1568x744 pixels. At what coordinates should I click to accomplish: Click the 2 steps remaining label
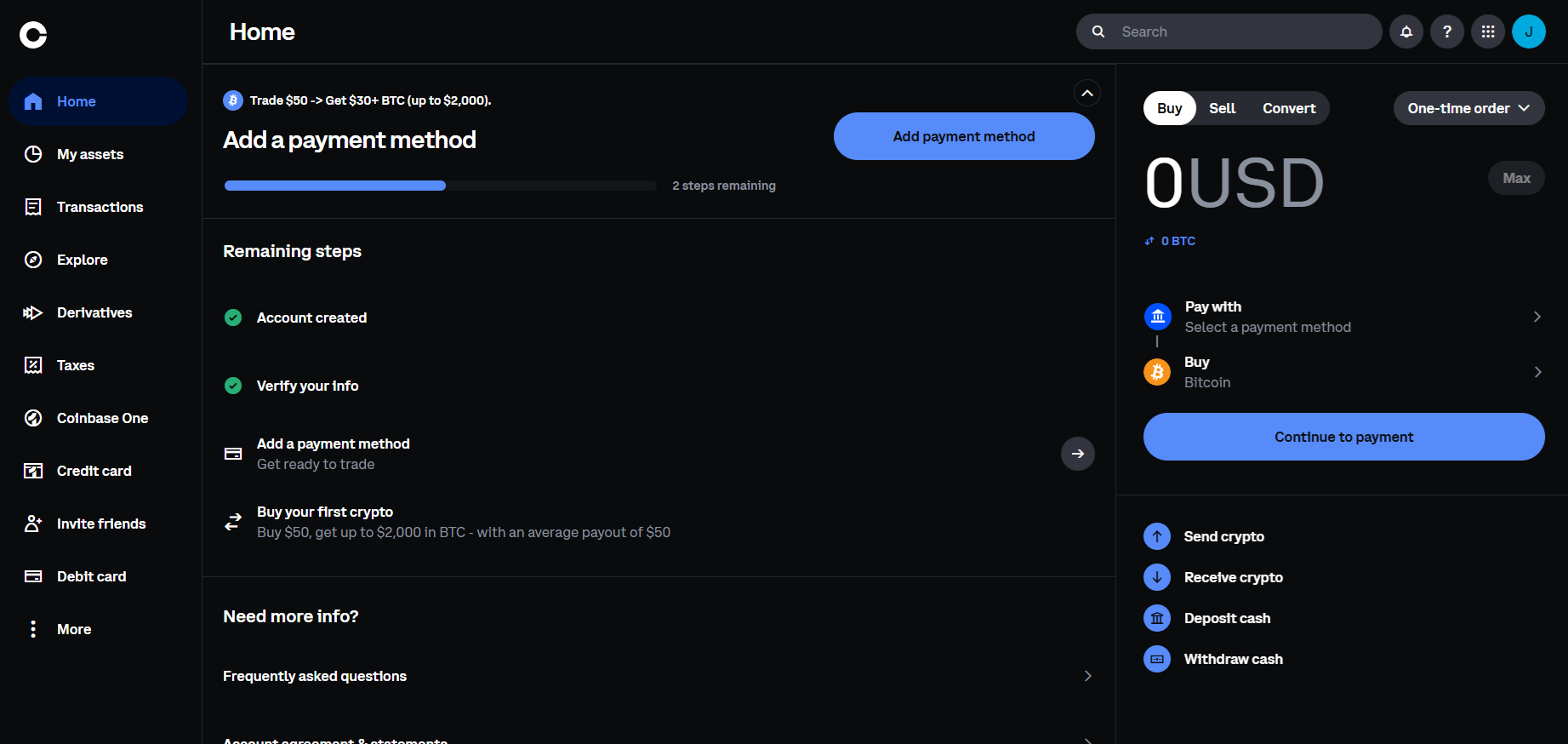click(x=724, y=186)
